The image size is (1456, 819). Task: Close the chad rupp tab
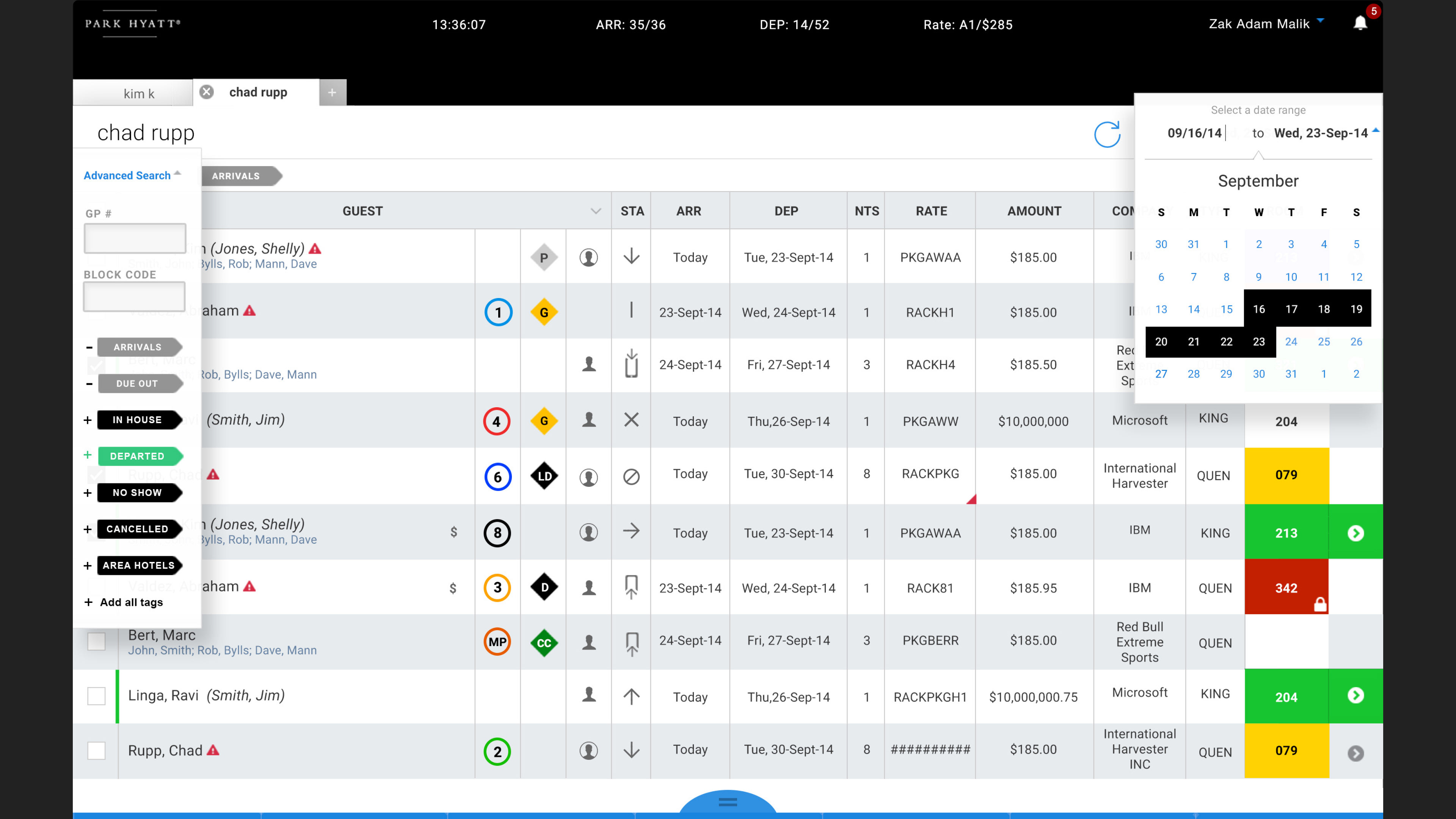tap(207, 91)
